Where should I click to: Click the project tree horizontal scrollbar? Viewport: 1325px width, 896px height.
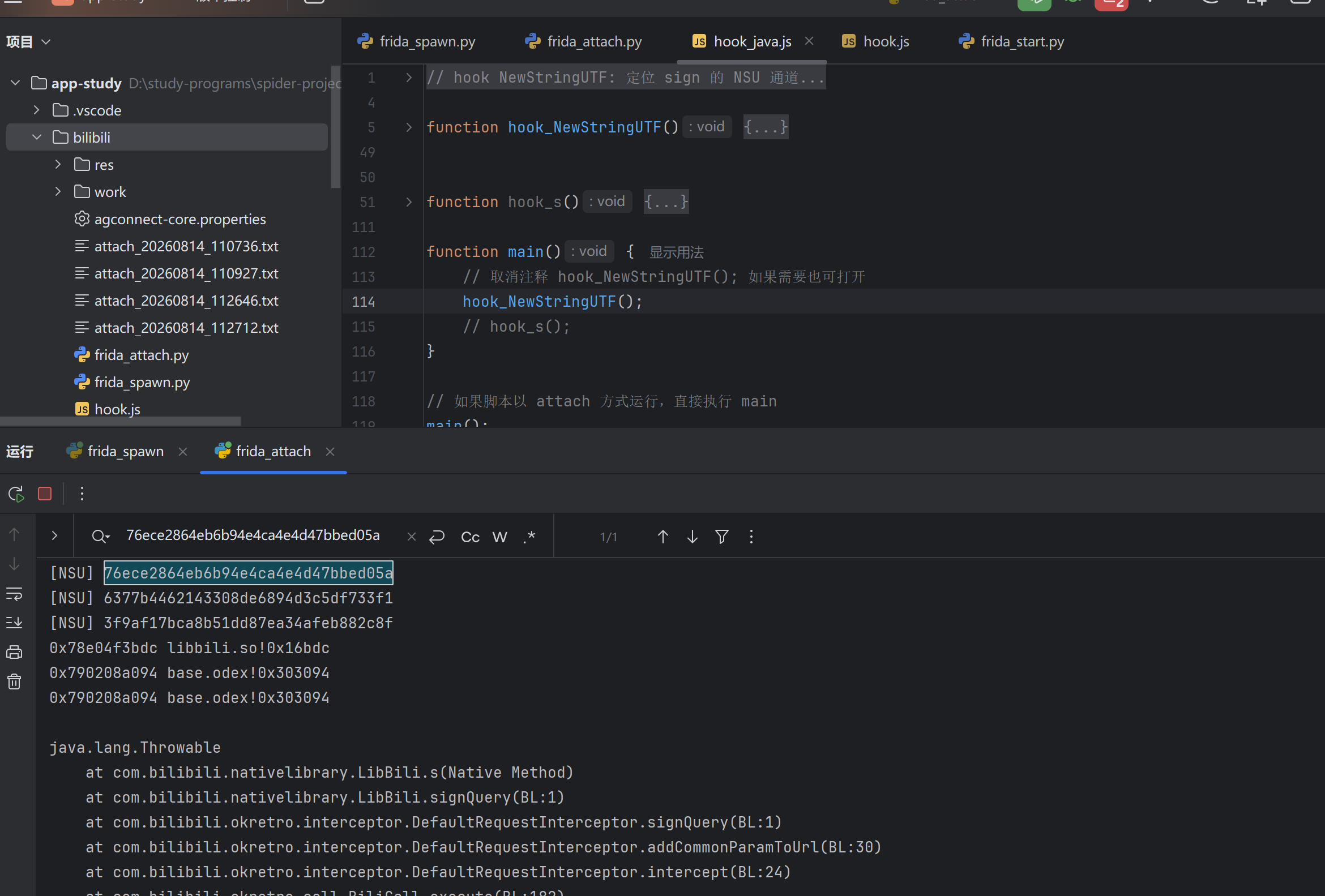coord(120,421)
